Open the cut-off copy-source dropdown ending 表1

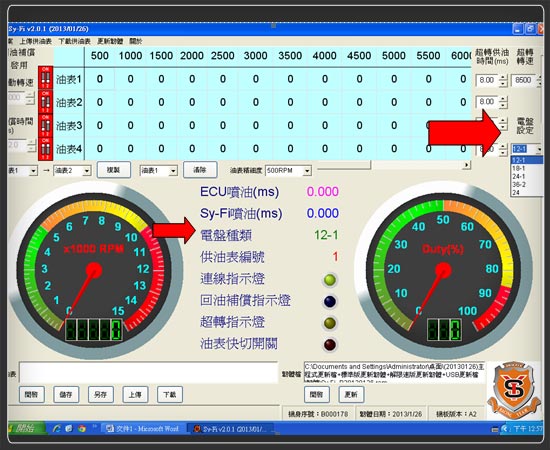pyautogui.click(x=22, y=171)
